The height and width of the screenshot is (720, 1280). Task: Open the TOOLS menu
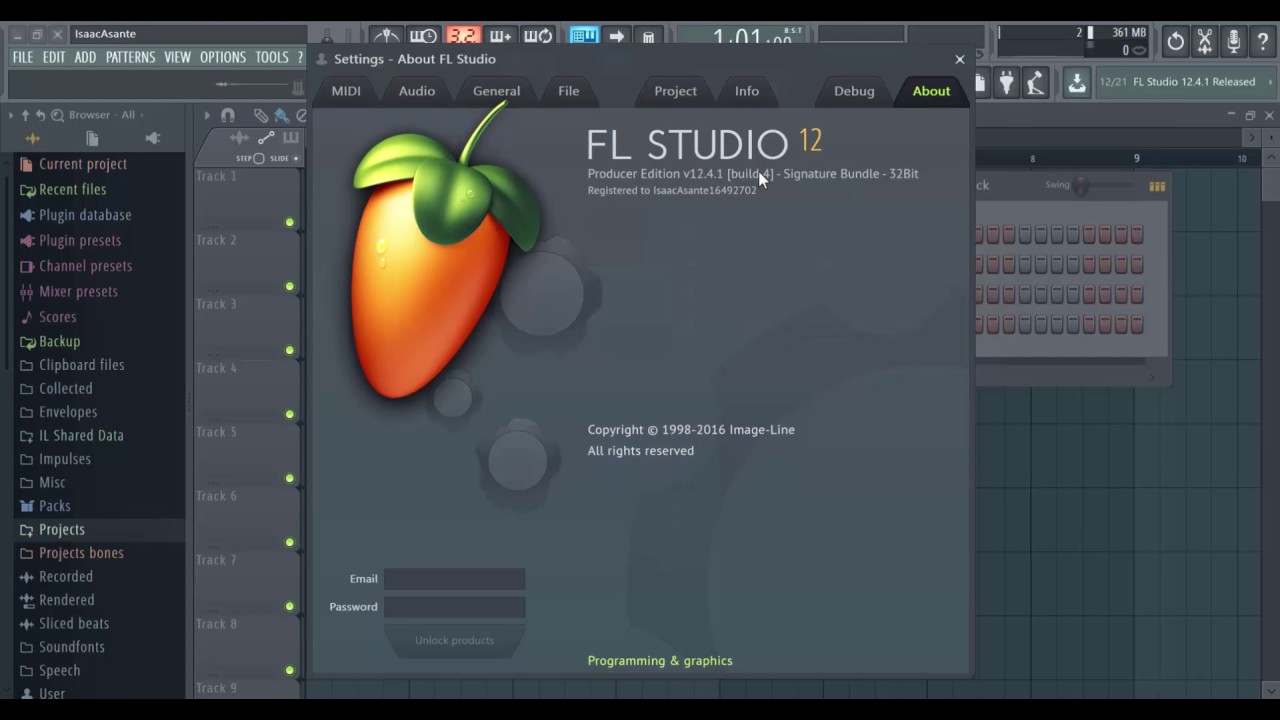tap(271, 57)
